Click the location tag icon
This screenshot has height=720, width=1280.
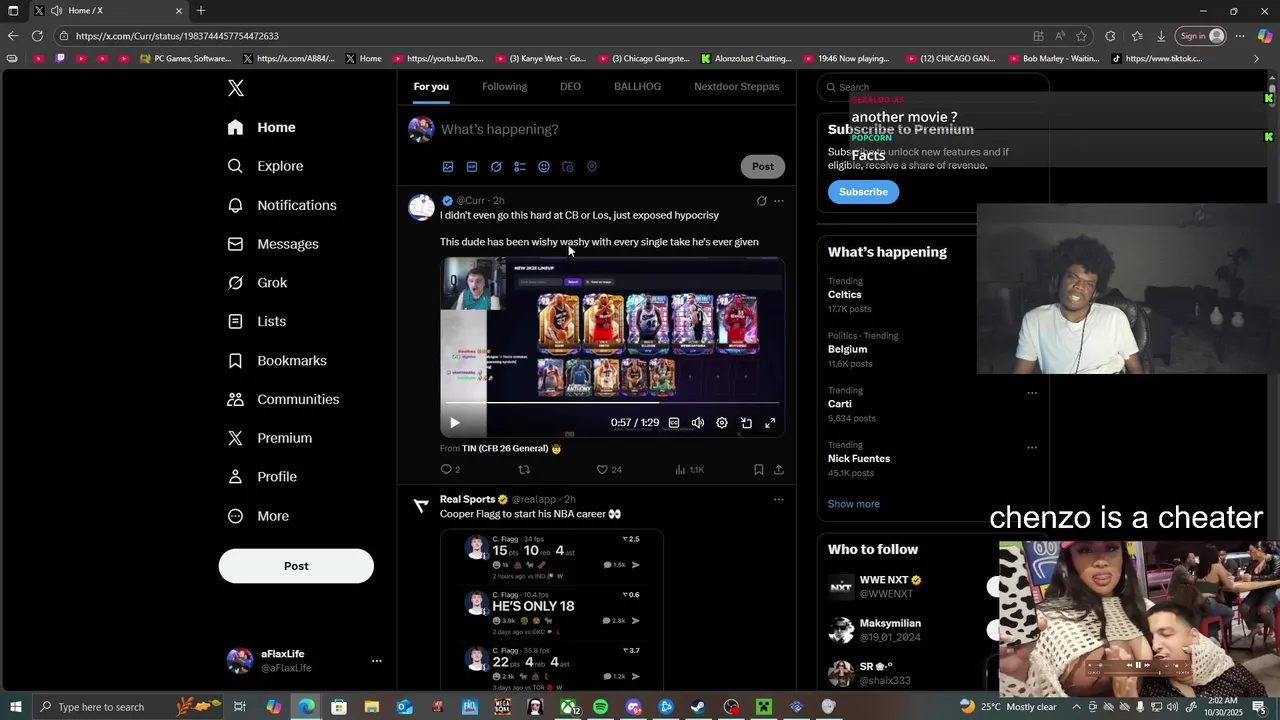click(x=592, y=167)
